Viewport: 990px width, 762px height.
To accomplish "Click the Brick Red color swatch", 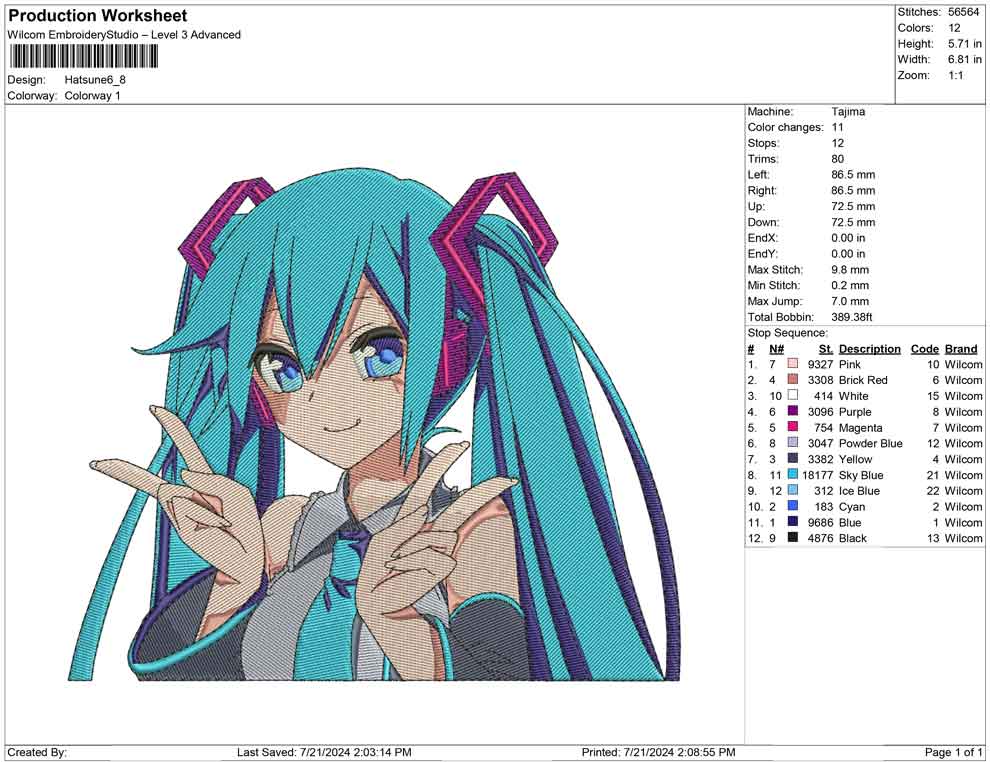I will point(792,379).
